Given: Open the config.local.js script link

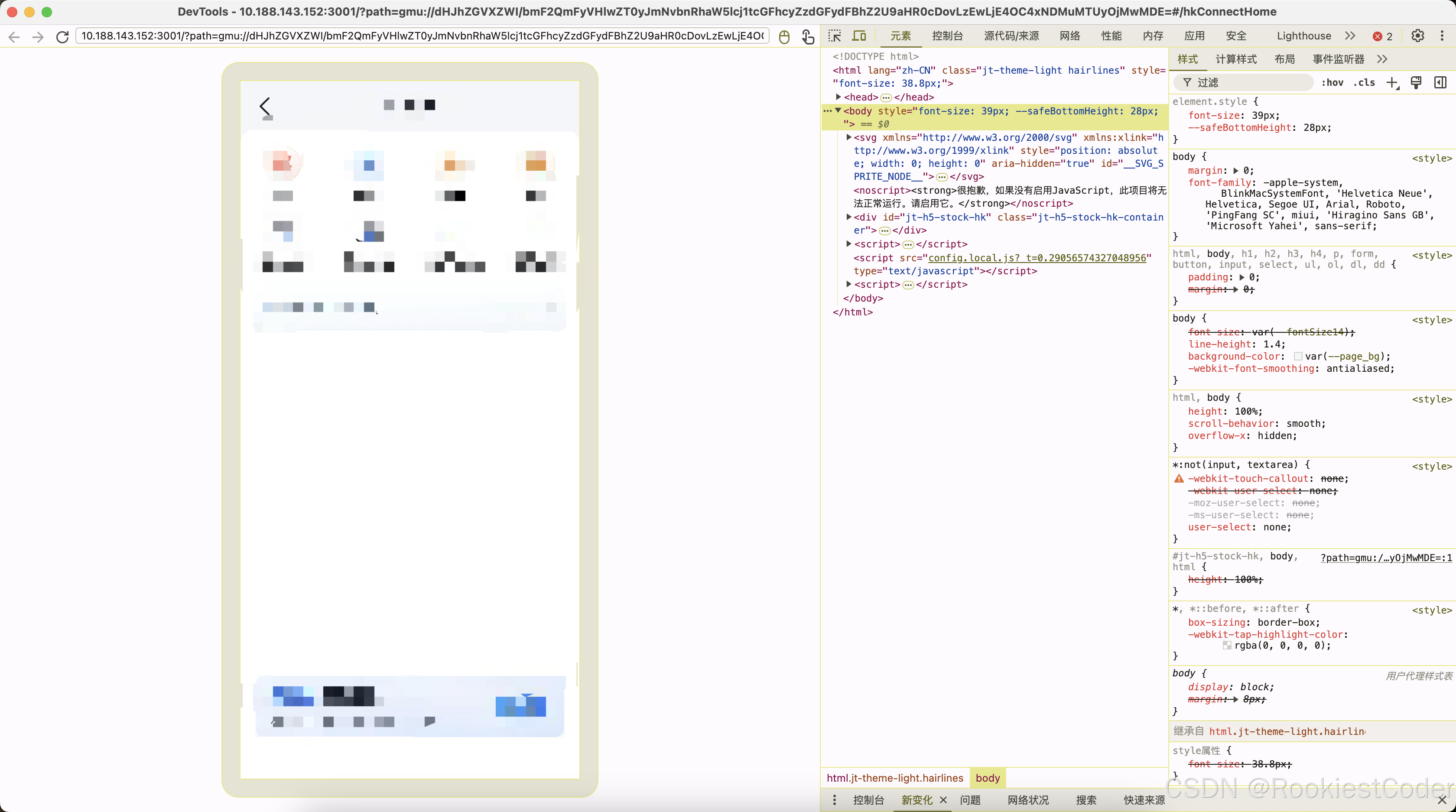Looking at the screenshot, I should (1037, 258).
